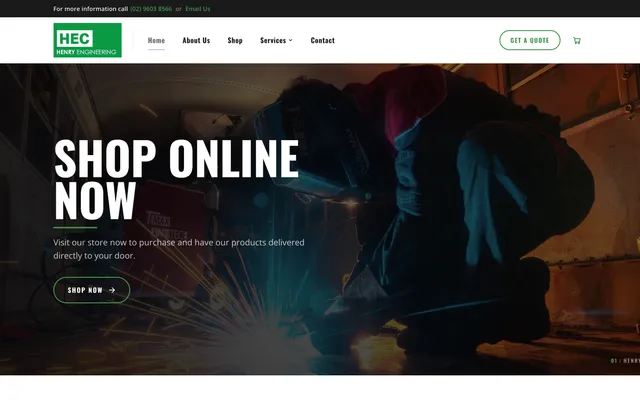The height and width of the screenshot is (400, 640).
Task: Expand the Services dropdown chevron
Action: [x=291, y=40]
